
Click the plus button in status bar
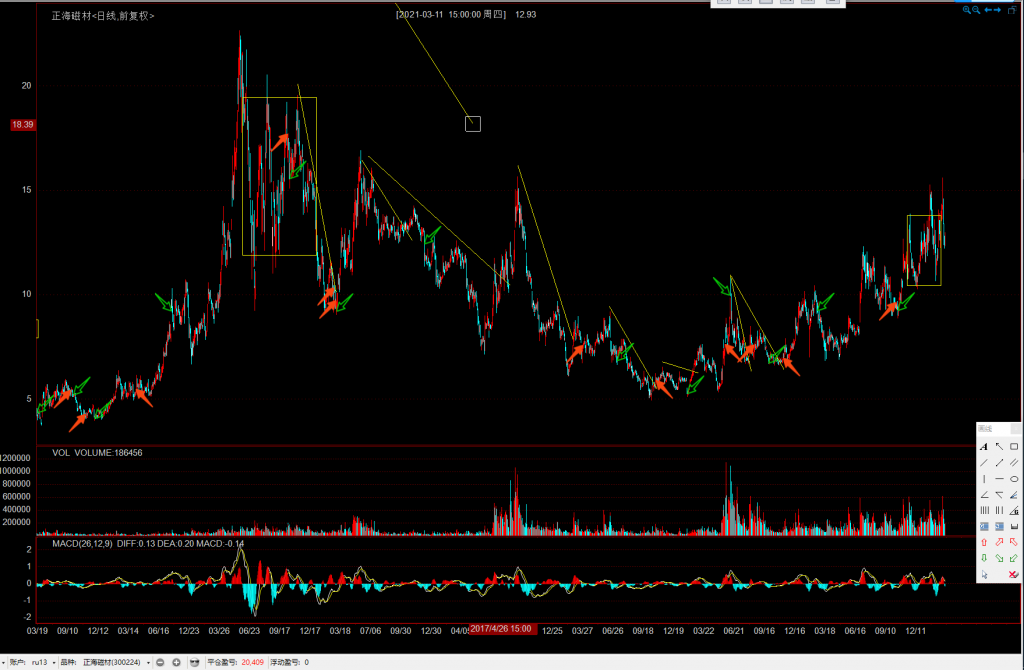[x=177, y=662]
